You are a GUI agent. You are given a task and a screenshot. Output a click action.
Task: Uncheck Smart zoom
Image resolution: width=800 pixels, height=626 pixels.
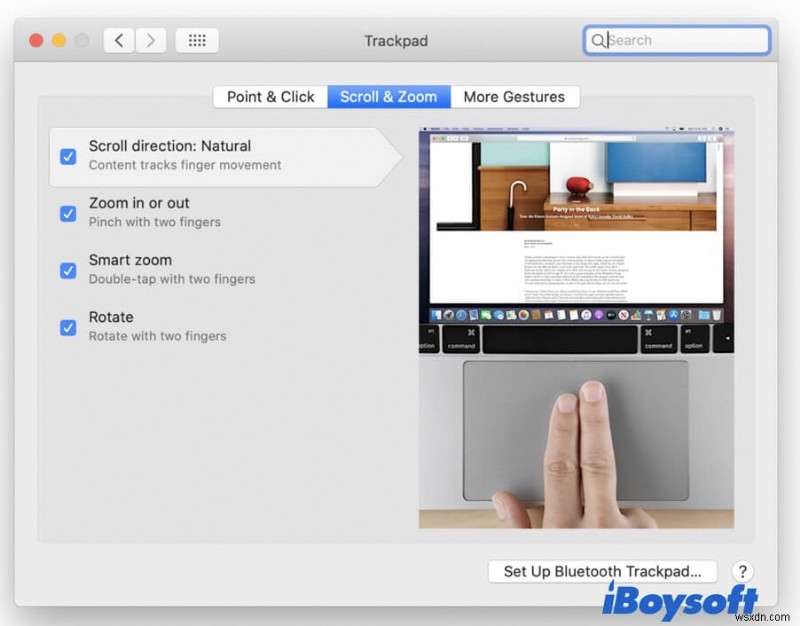[x=68, y=270]
